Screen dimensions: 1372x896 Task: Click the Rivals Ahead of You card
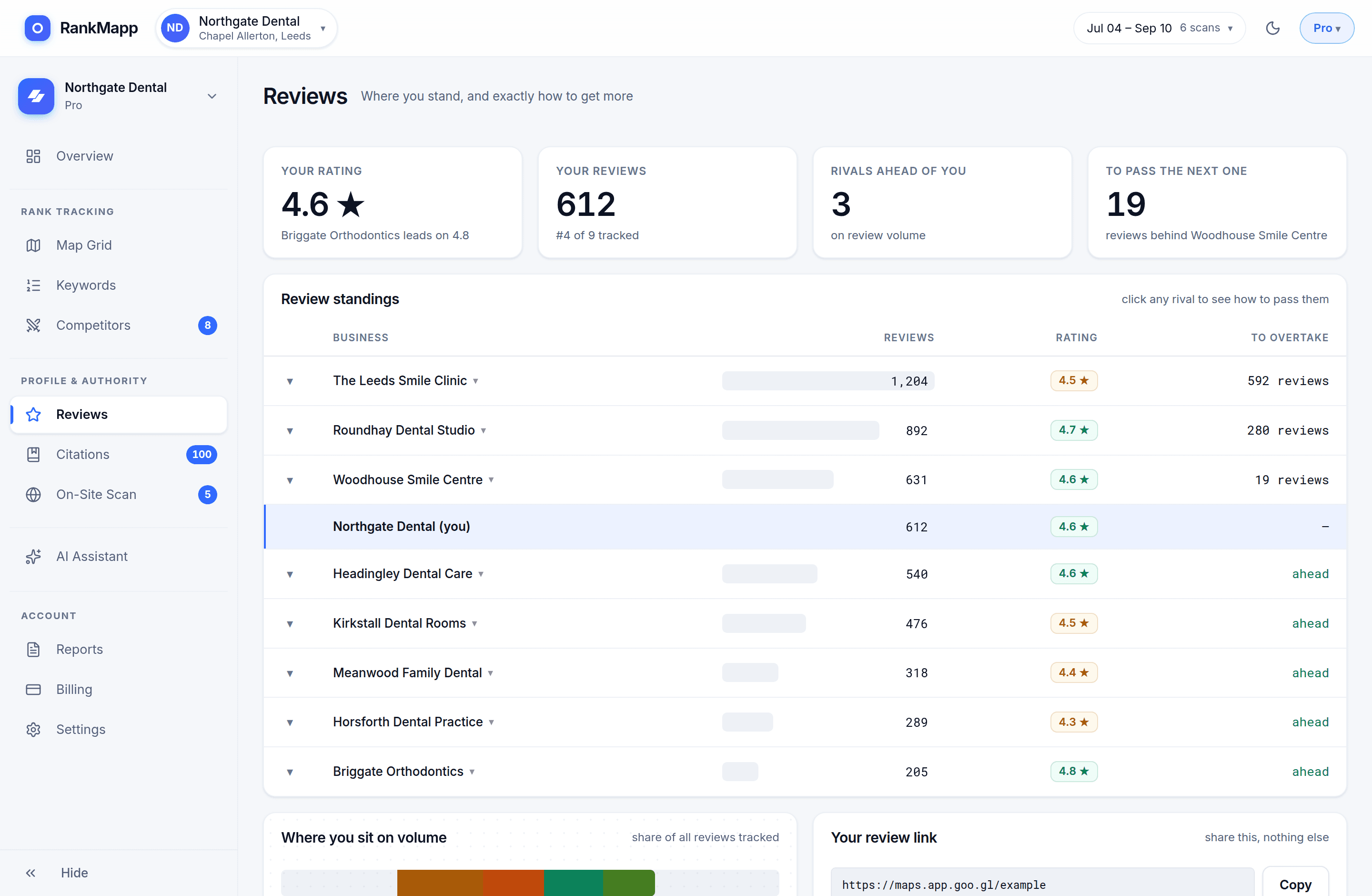coord(942,203)
